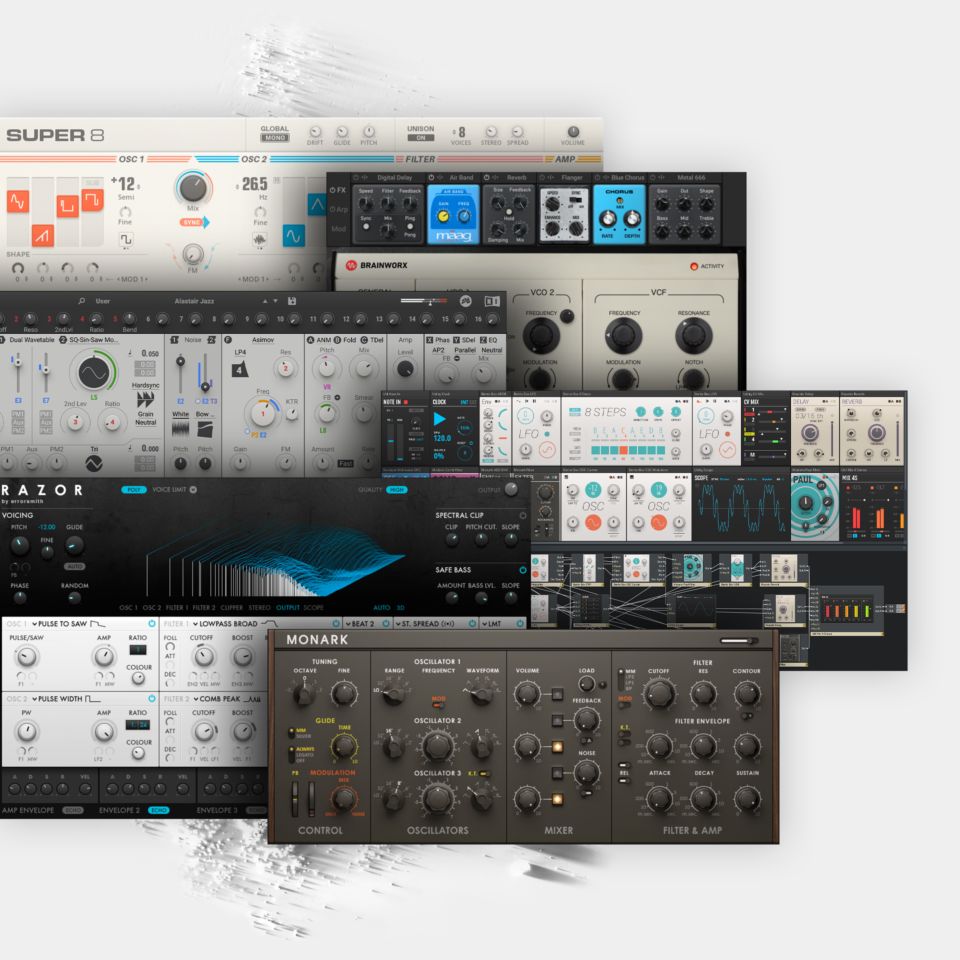This screenshot has width=960, height=960.
Task: Select the sawtooth waveform tile in Super 8 OSC 1
Action: [x=42, y=235]
